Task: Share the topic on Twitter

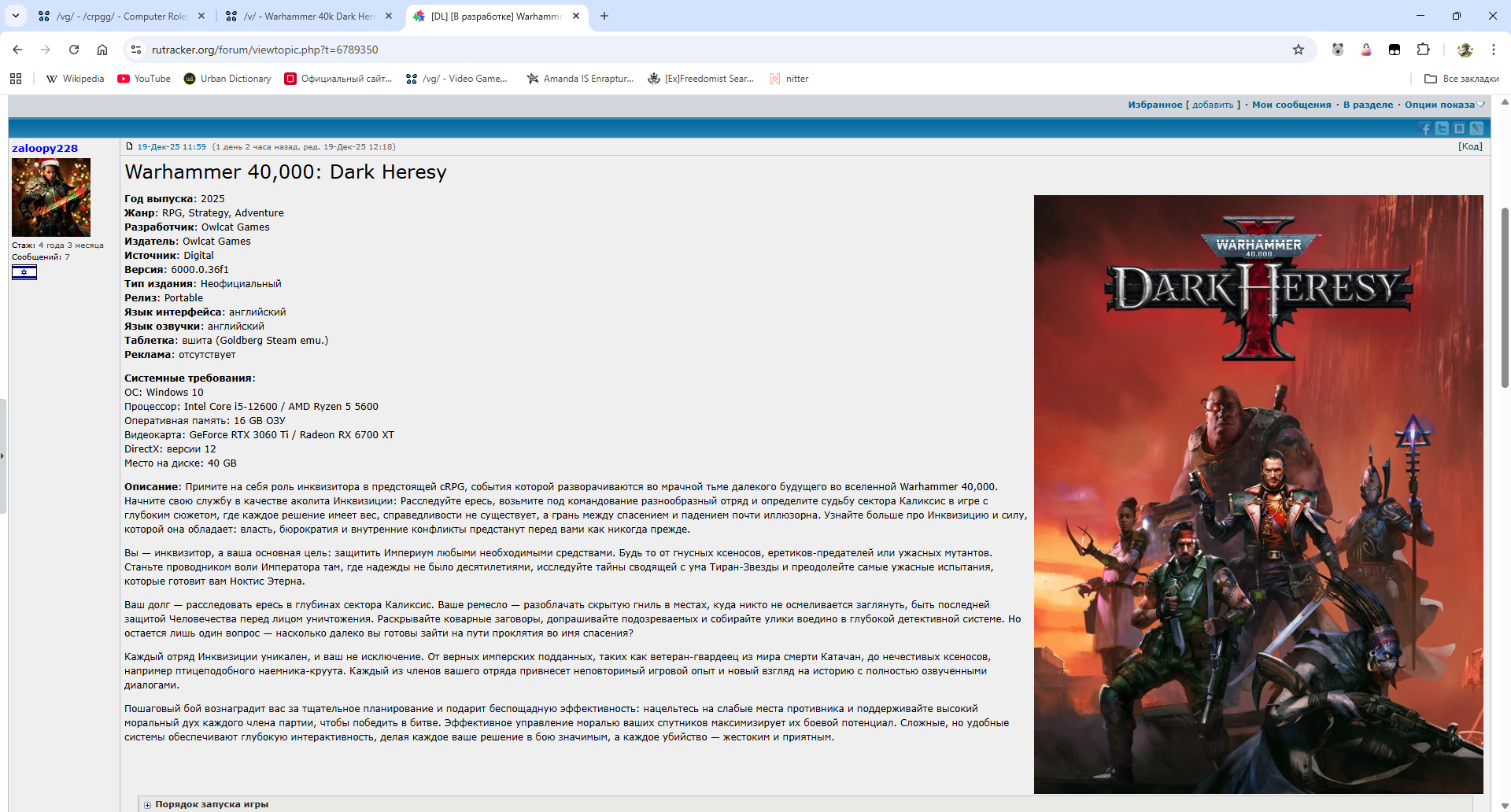Action: pos(1442,128)
